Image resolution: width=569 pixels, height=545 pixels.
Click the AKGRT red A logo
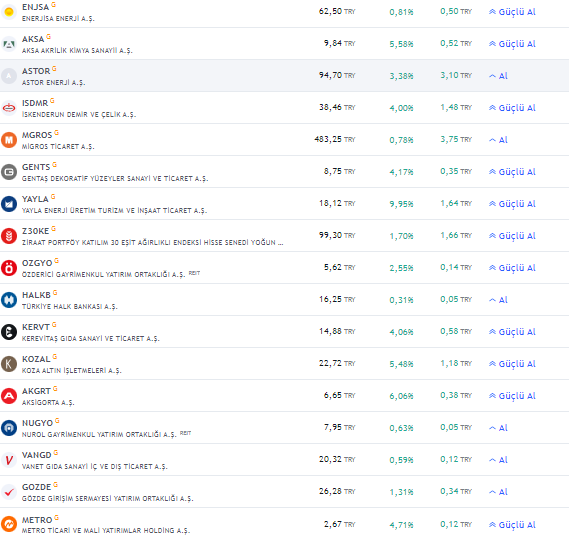click(x=9, y=396)
